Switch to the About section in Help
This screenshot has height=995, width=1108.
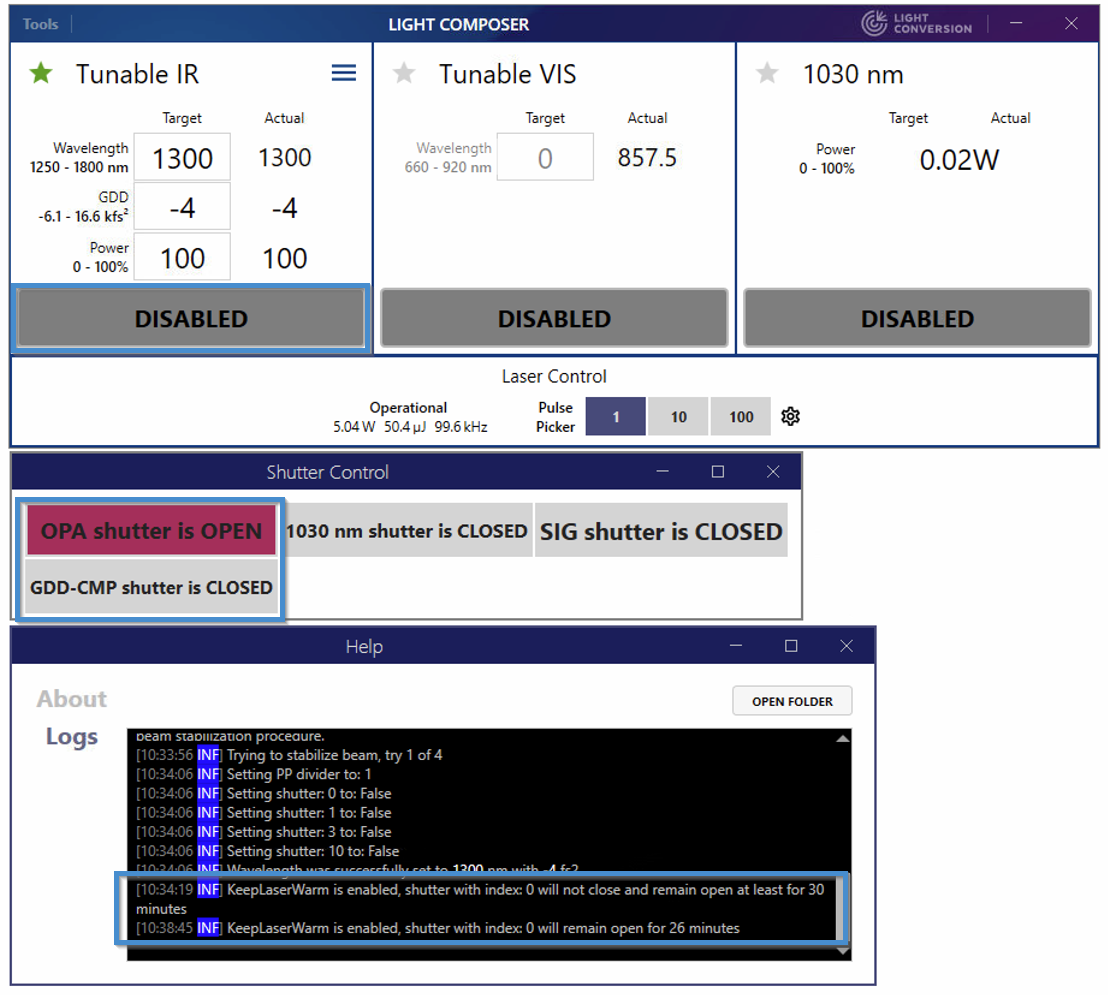(x=72, y=698)
